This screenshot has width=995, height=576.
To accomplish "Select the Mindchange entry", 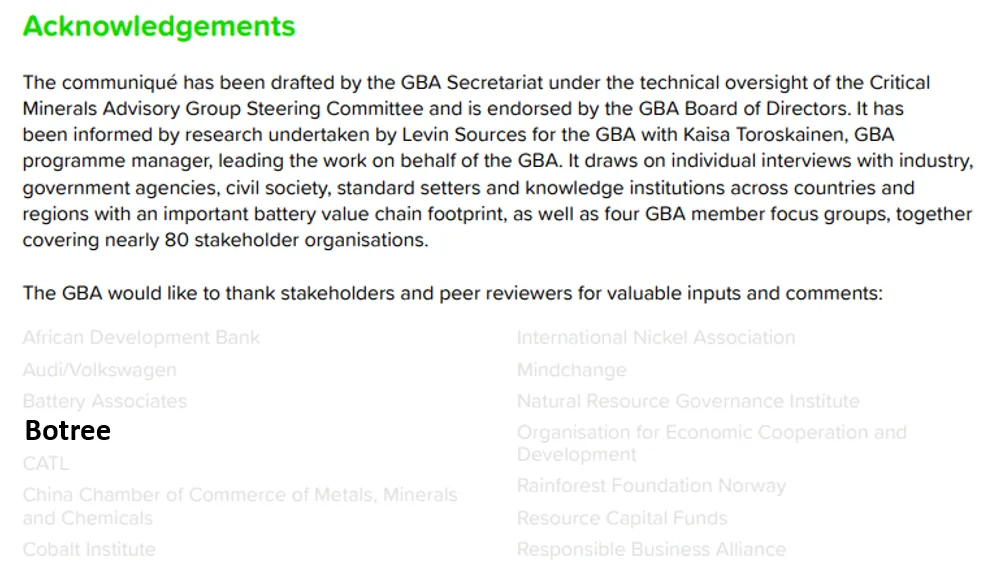I will pos(572,370).
